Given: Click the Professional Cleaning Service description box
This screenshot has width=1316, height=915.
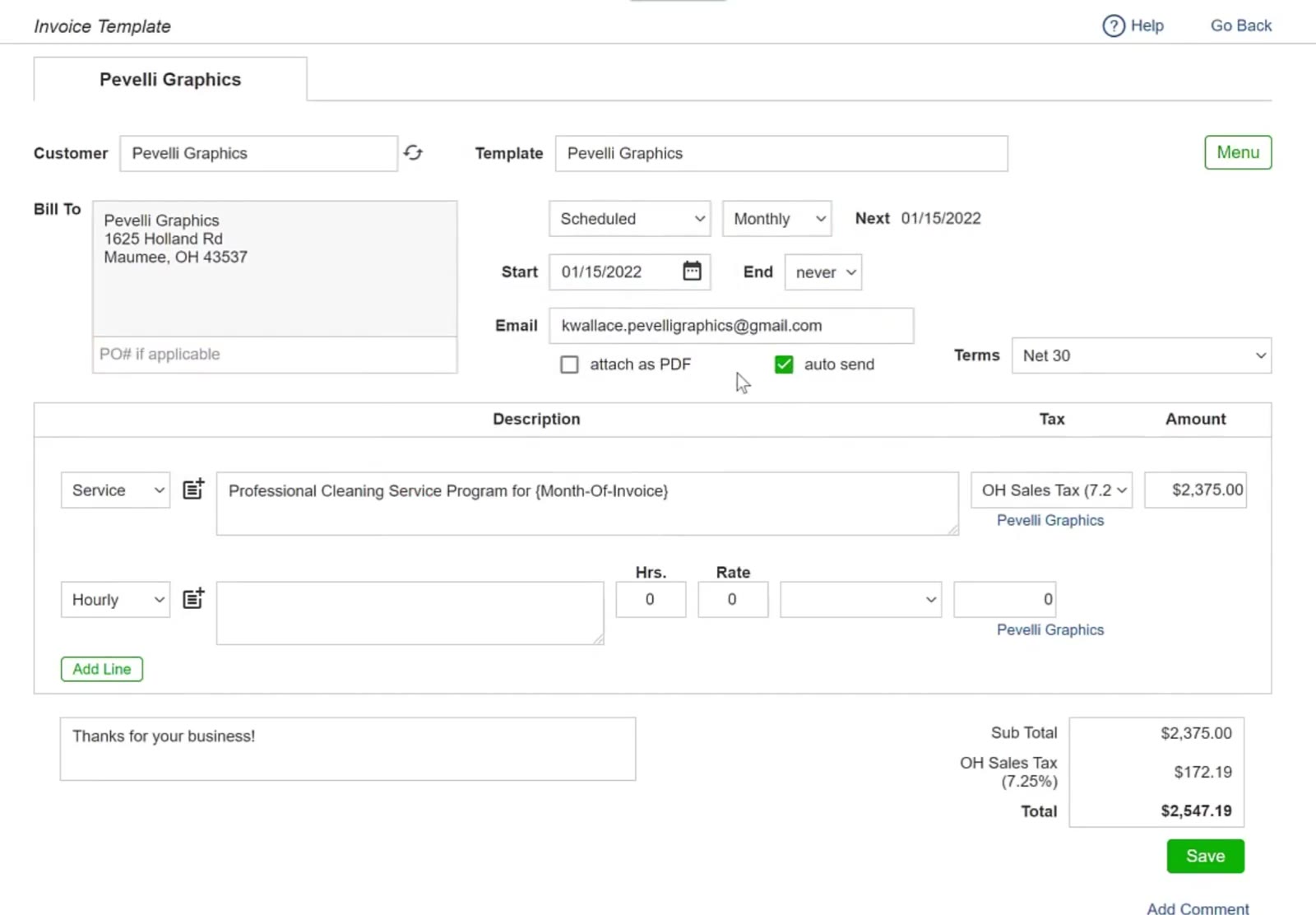Looking at the screenshot, I should point(587,504).
